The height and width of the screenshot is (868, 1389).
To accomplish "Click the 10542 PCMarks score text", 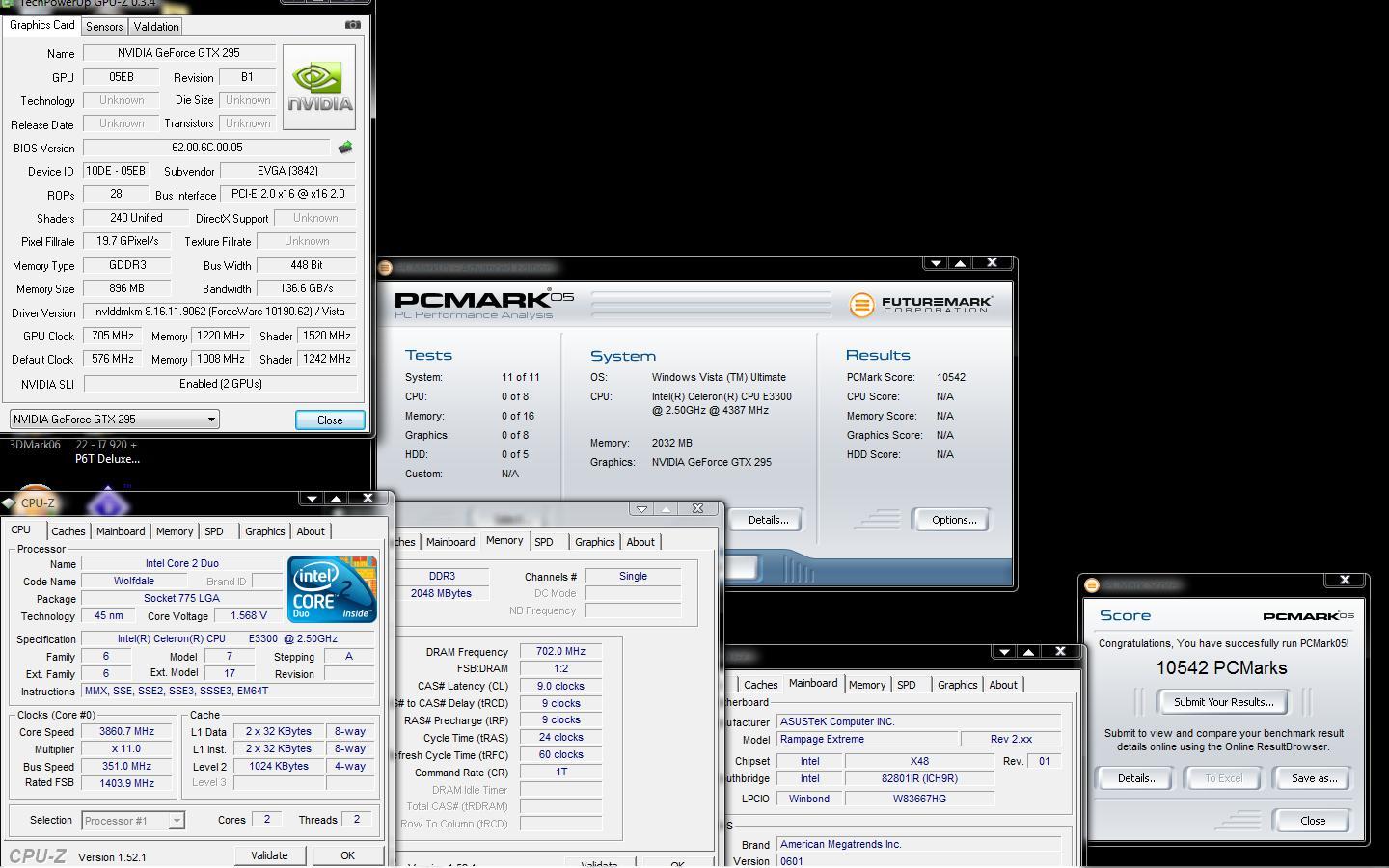I will click(x=1222, y=667).
